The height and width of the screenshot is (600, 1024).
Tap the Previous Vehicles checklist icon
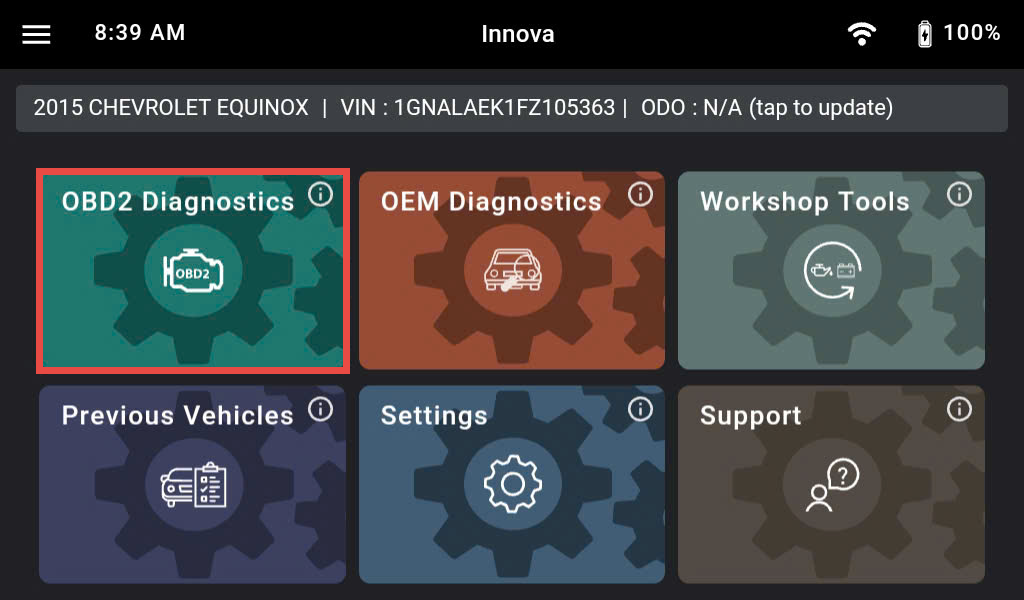click(x=193, y=484)
